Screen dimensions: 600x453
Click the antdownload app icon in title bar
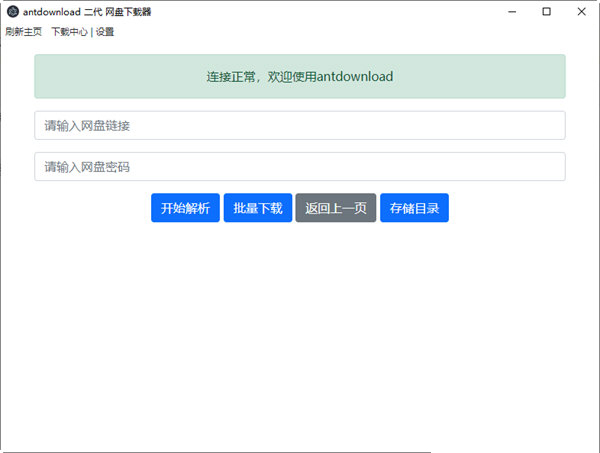(13, 12)
